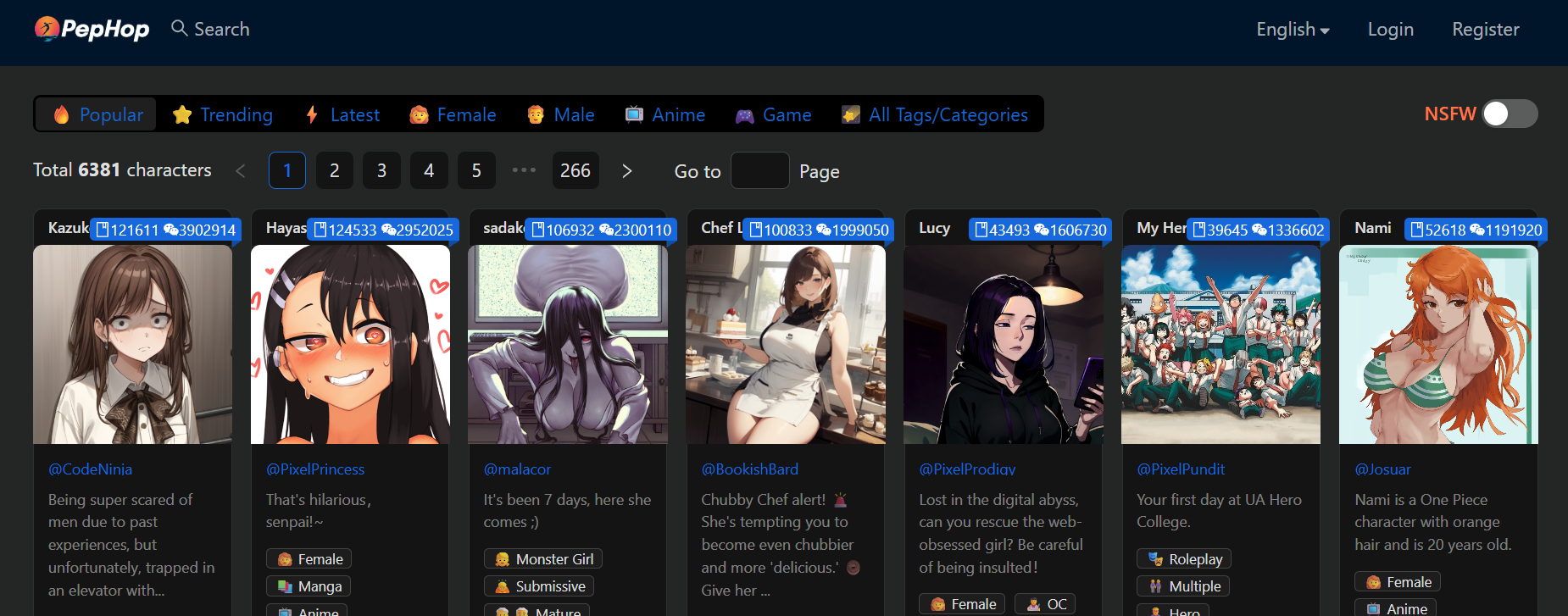Viewport: 1568px width, 616px height.
Task: Click the Game controller icon
Action: pyautogui.click(x=744, y=115)
